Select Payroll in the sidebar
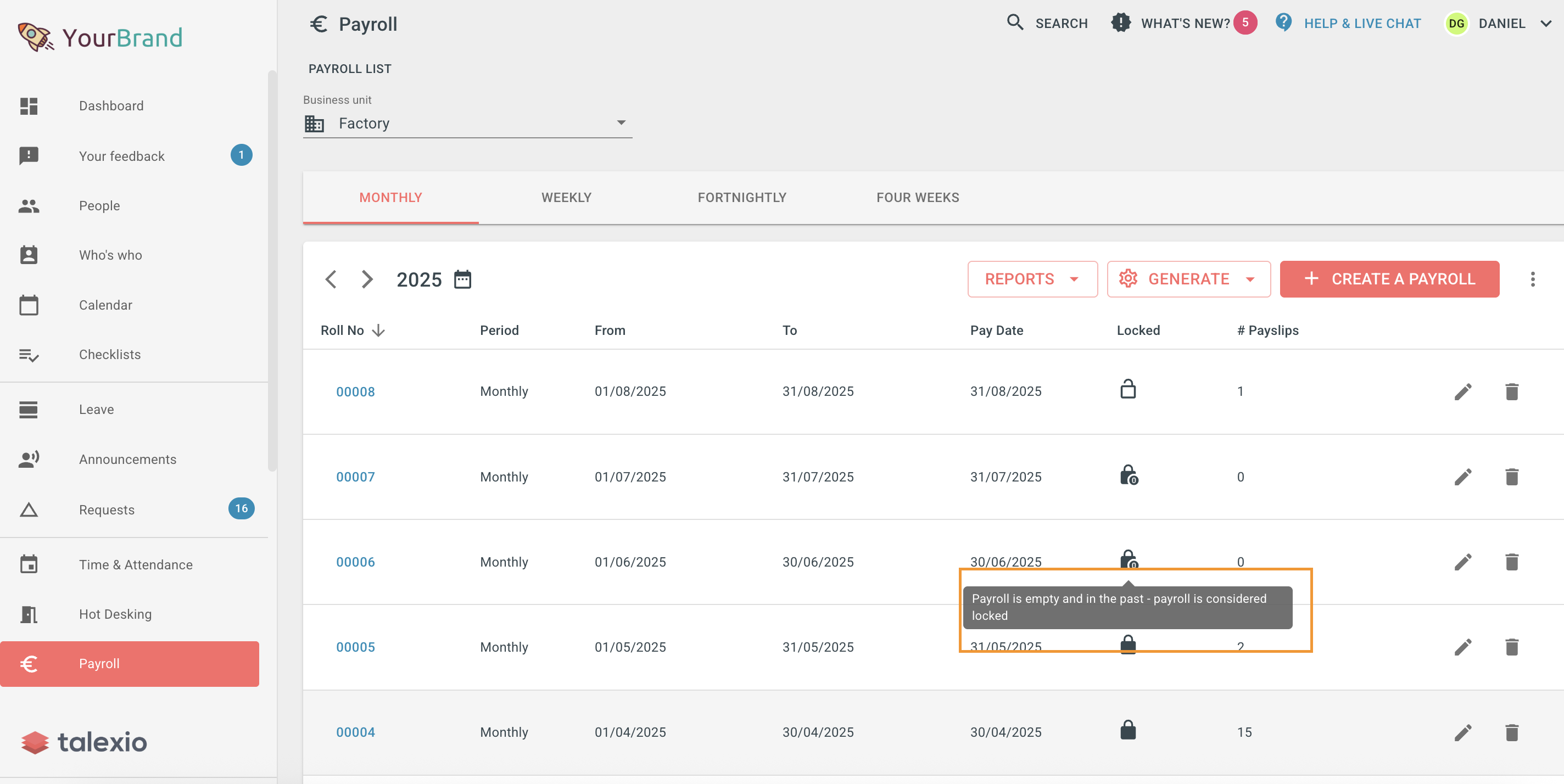Viewport: 1564px width, 784px height. [x=129, y=664]
